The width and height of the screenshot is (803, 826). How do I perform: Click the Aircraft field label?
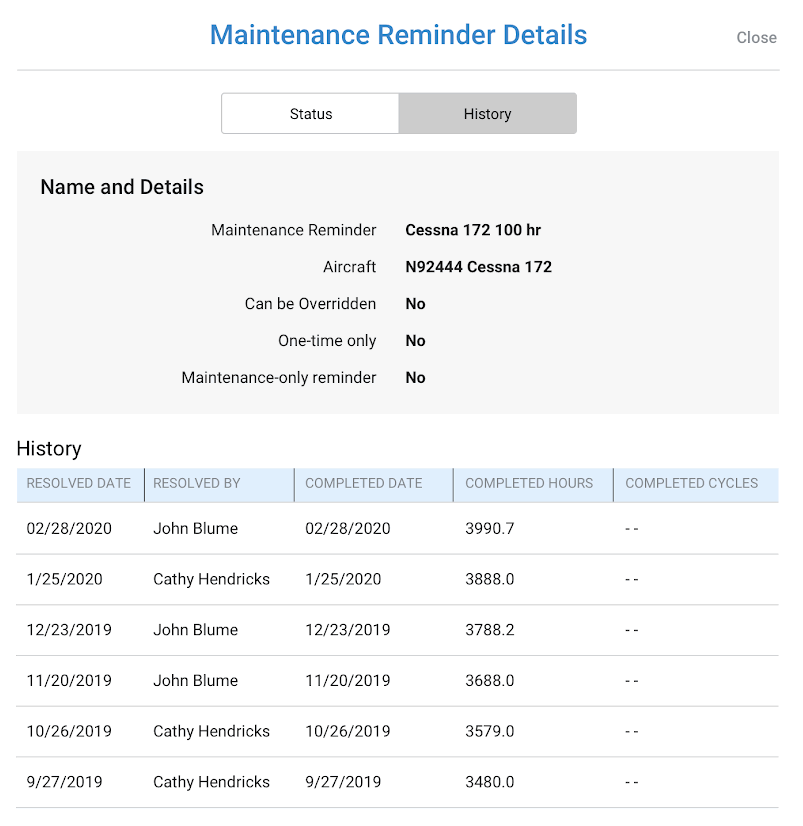pos(349,267)
